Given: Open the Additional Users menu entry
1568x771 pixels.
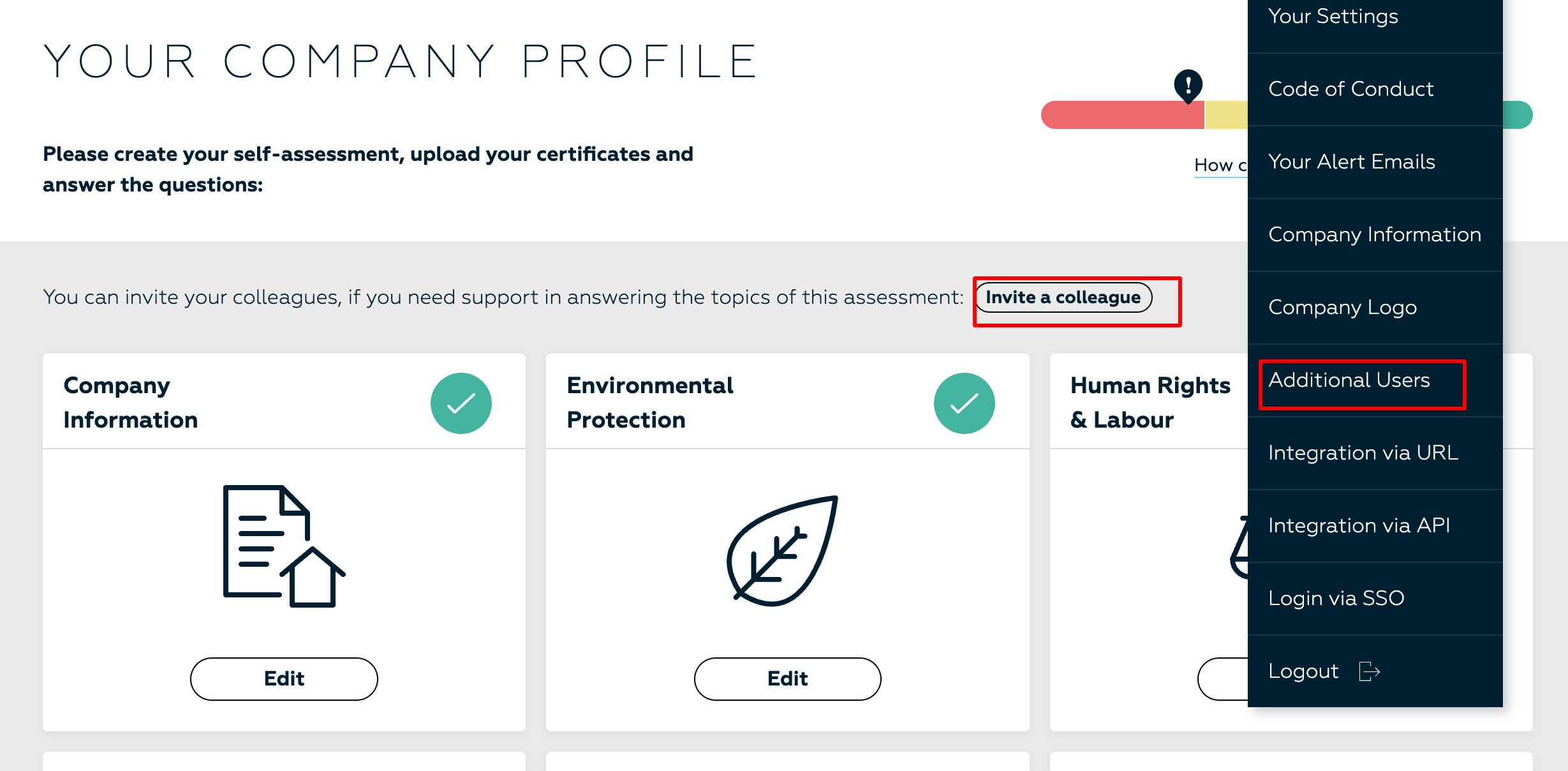Looking at the screenshot, I should (1349, 380).
